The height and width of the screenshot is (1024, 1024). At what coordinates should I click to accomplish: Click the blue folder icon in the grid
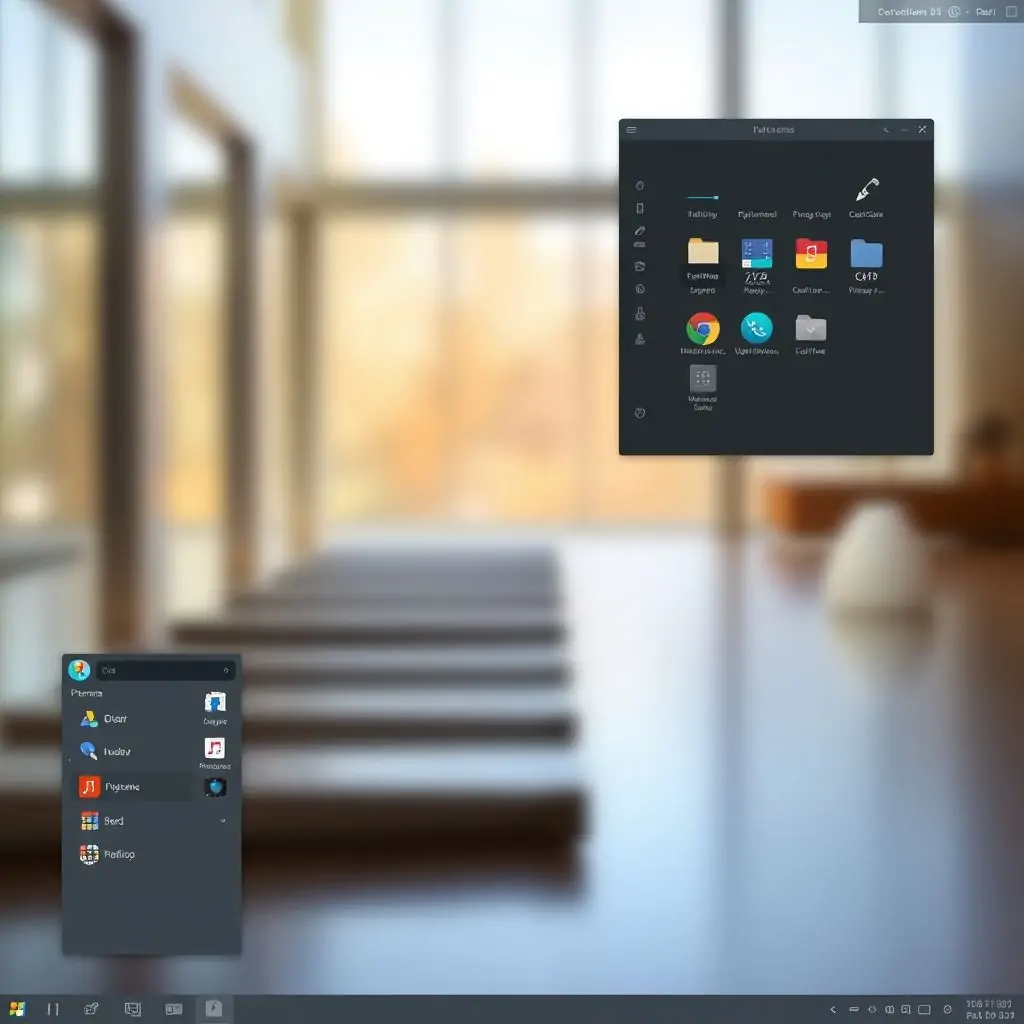pyautogui.click(x=866, y=253)
